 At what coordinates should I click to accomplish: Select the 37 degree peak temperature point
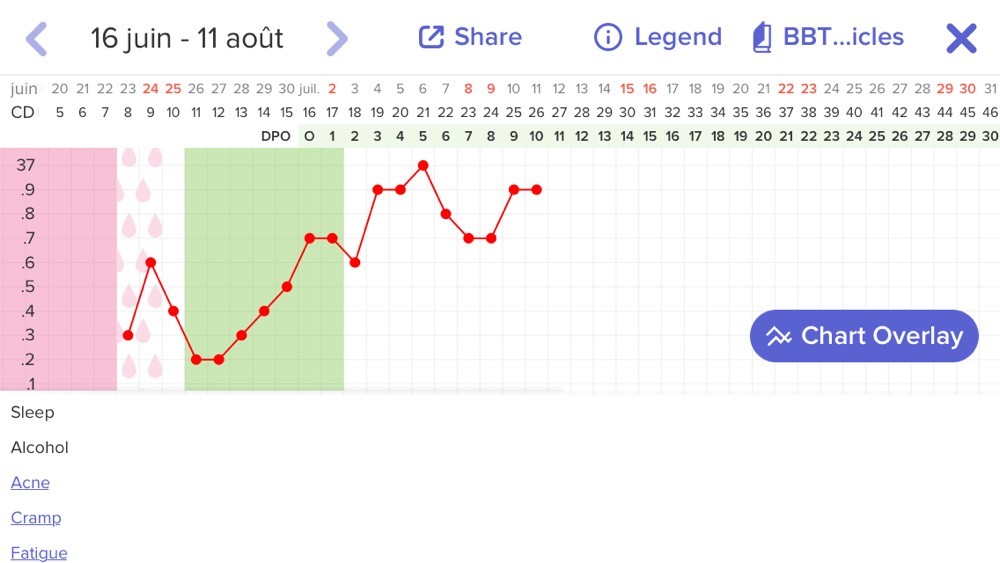pyautogui.click(x=423, y=166)
